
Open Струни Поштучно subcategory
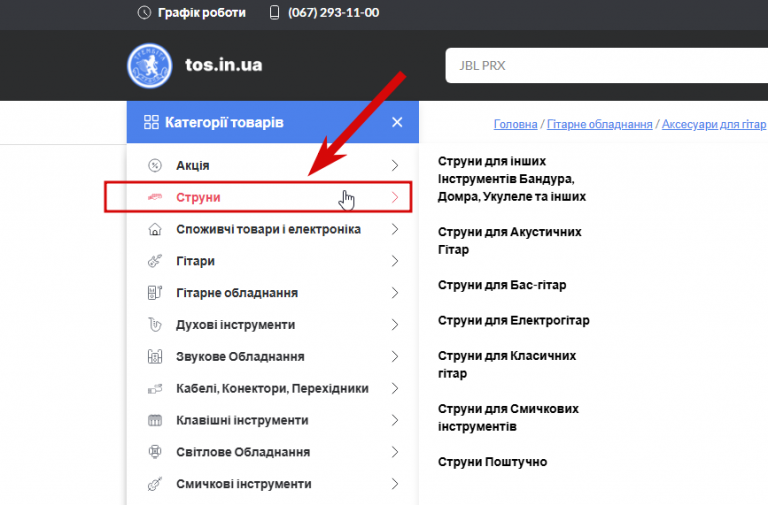coord(492,462)
